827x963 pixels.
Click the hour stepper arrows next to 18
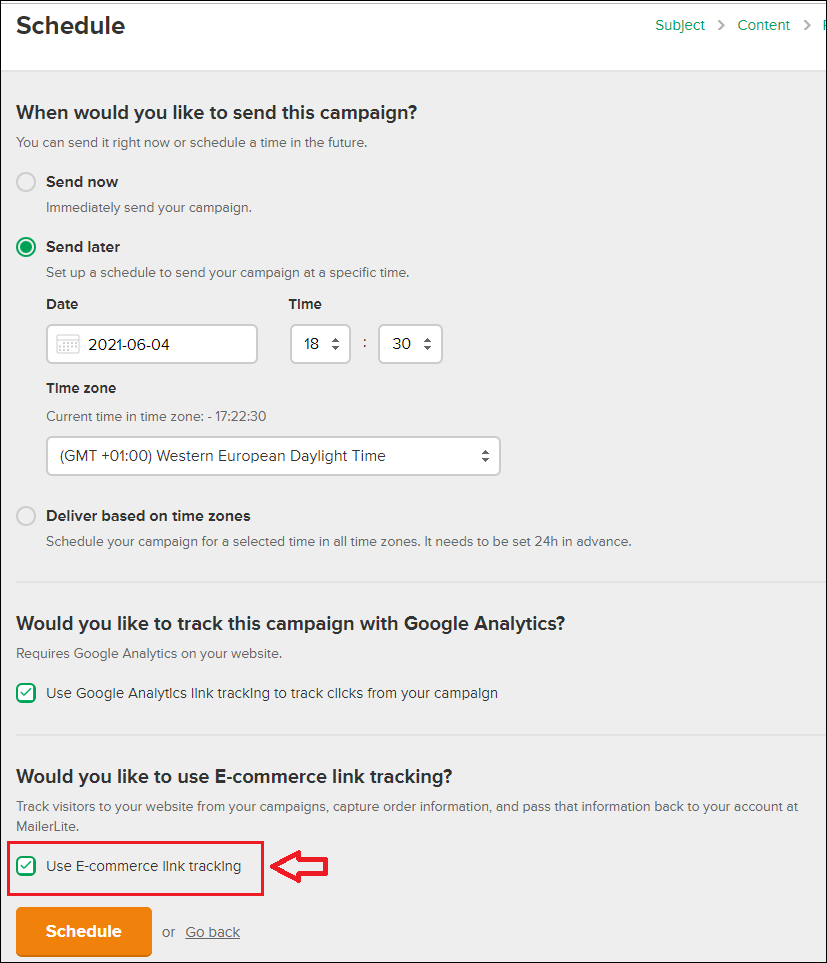335,344
